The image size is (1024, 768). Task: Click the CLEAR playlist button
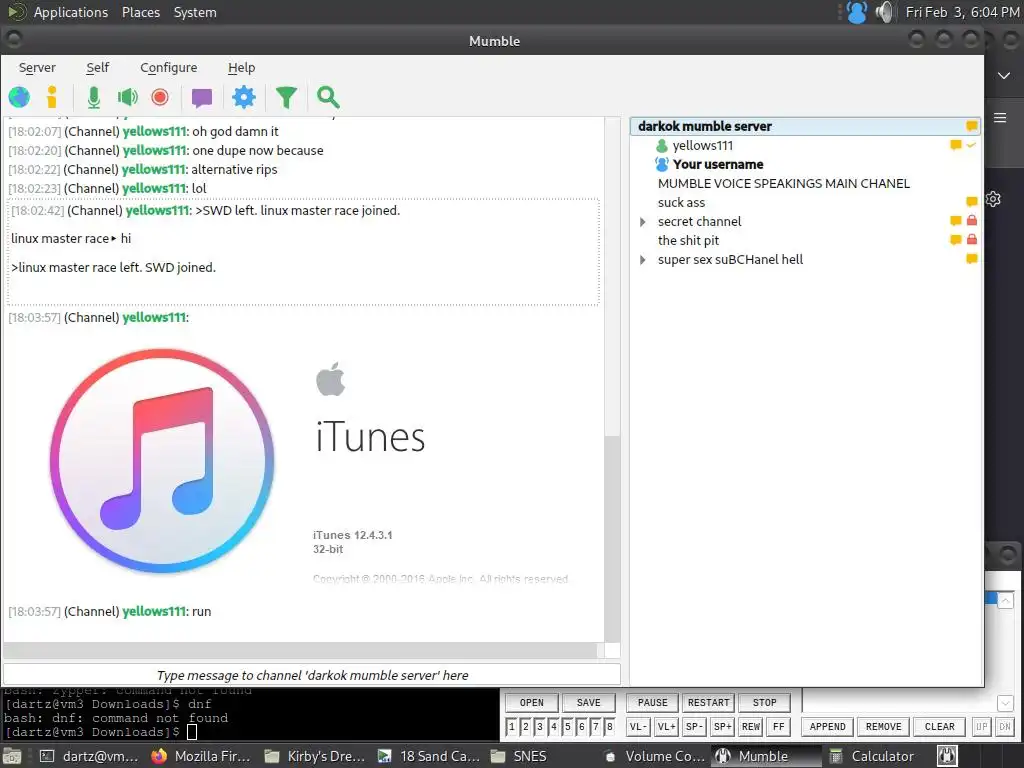pos(940,727)
